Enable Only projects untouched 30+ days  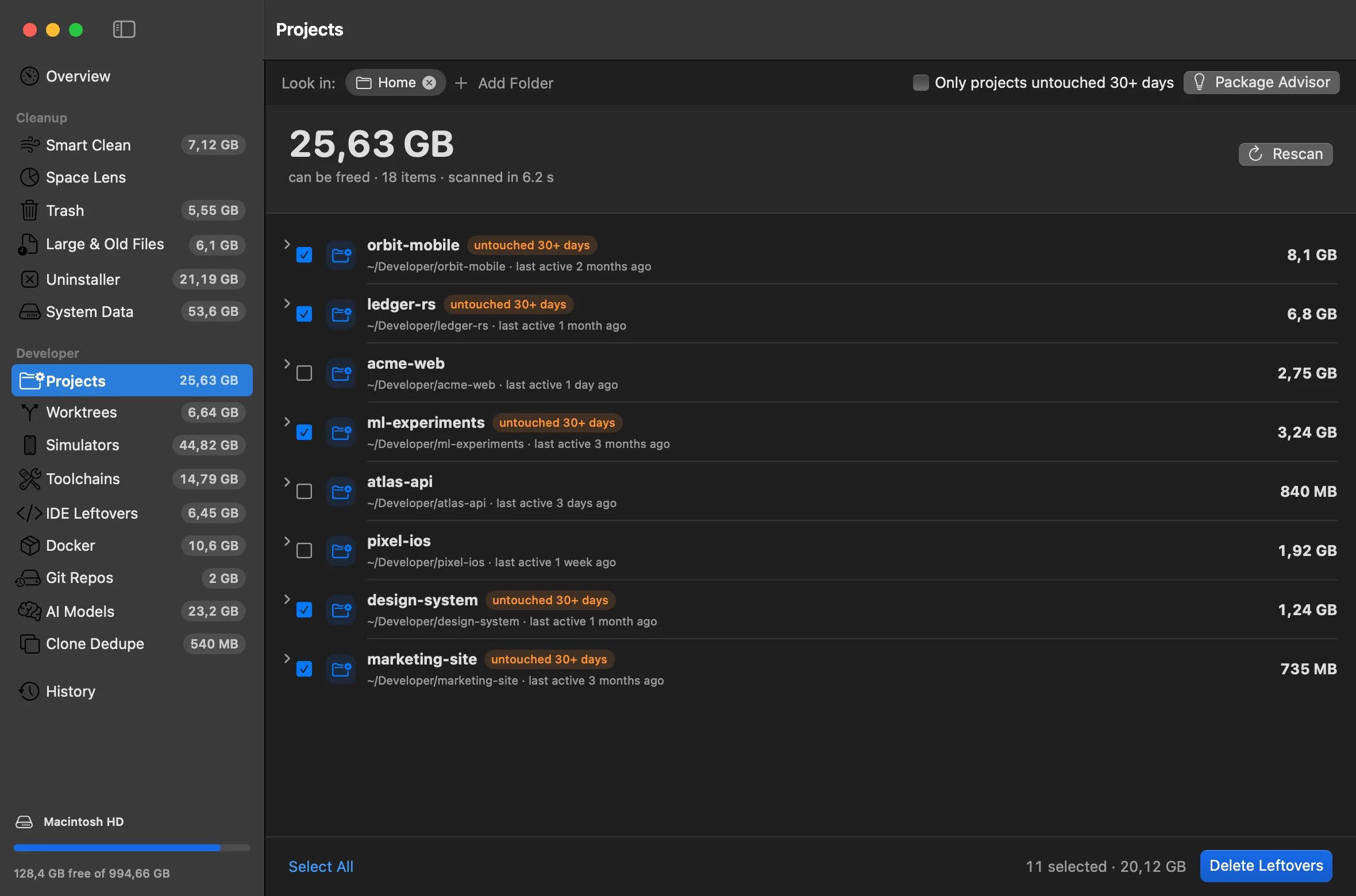tap(920, 83)
